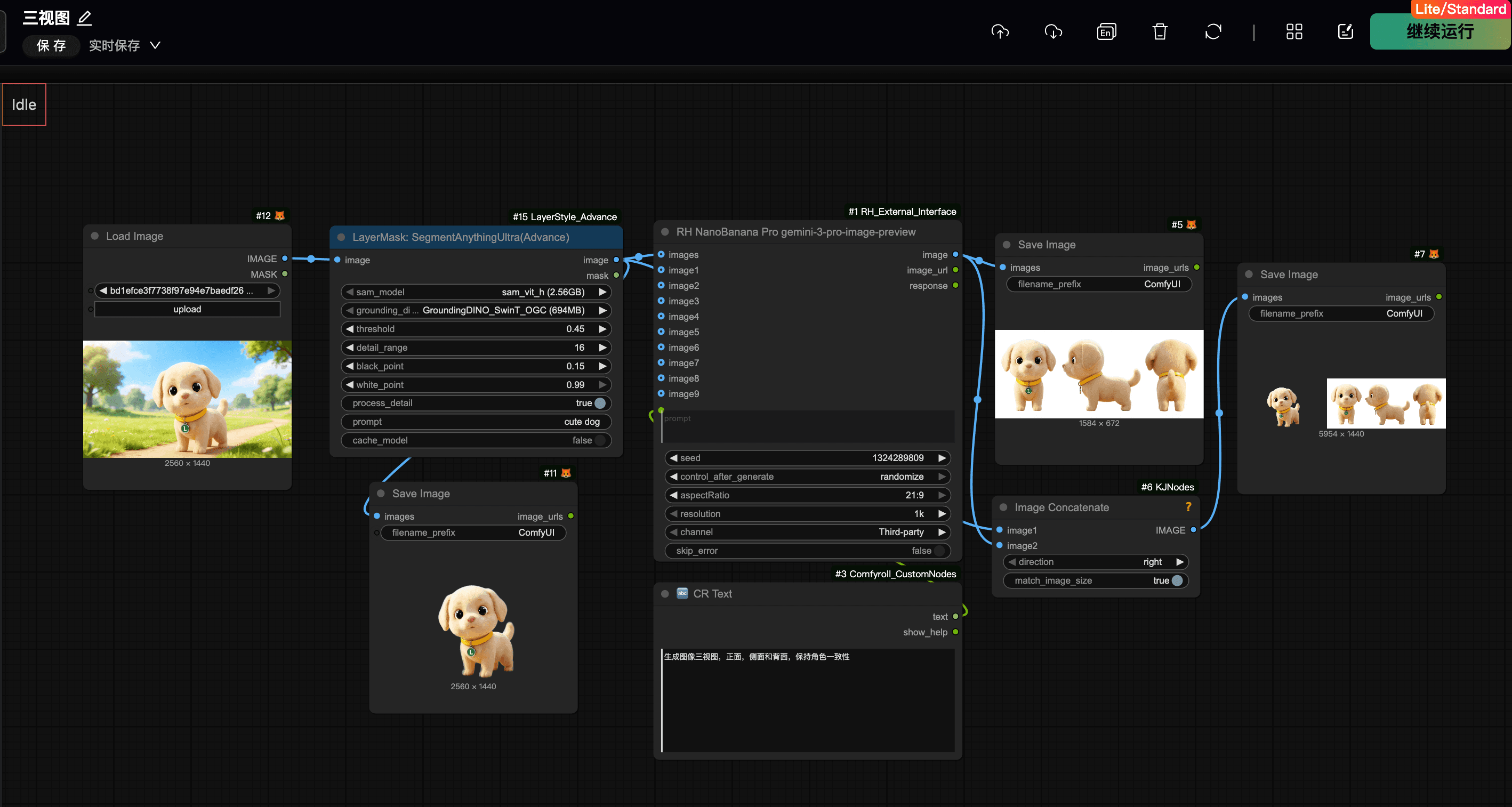
Task: Click the cloud download icon
Action: [x=1053, y=31]
